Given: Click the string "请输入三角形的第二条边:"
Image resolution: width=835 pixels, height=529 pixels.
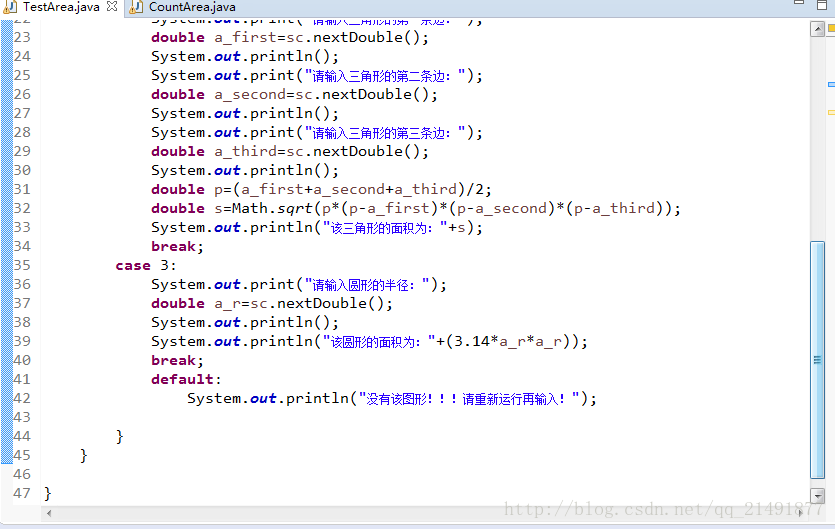Looking at the screenshot, I should pyautogui.click(x=386, y=76).
